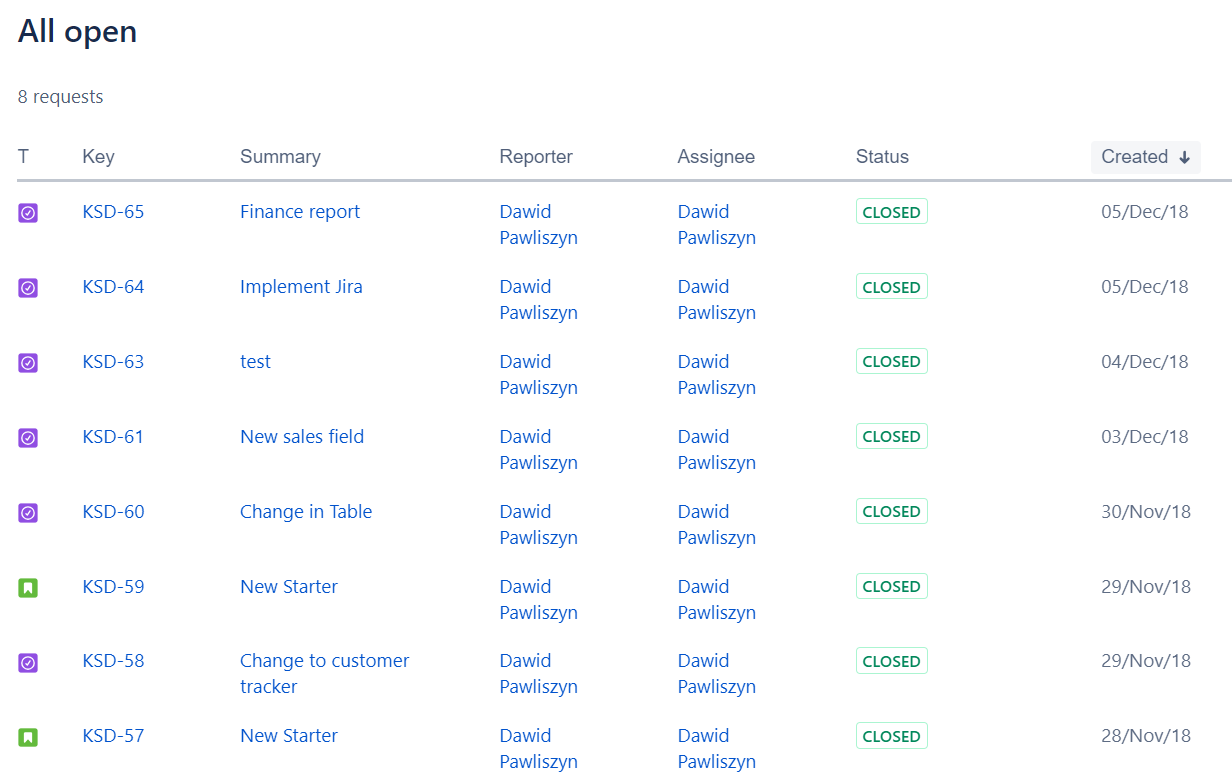Sort requests by Reporter column header
This screenshot has height=784, width=1232.
pyautogui.click(x=536, y=157)
